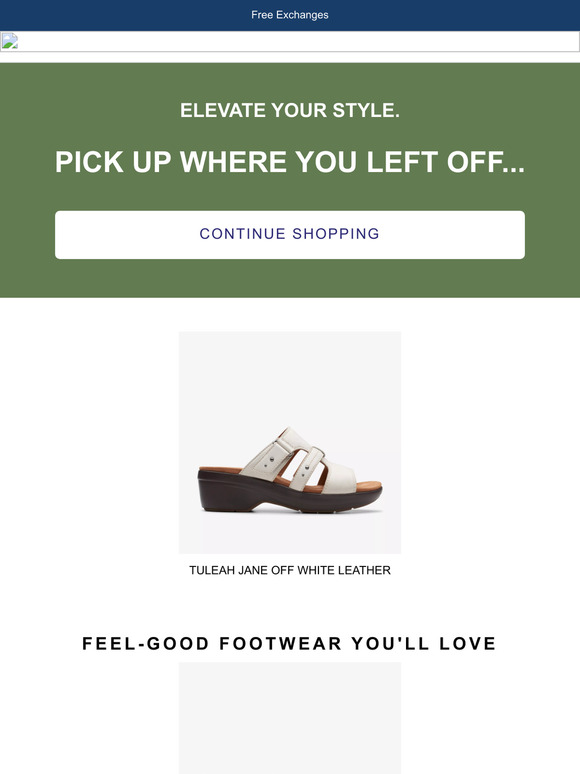Click the word Exchanges in top bar
580x774 pixels.
[302, 15]
